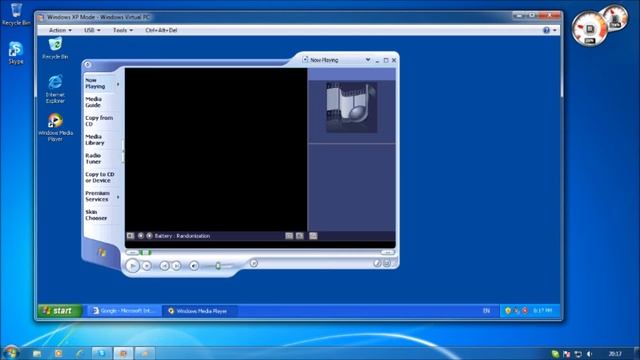Toggle the playlist pane icon under album art panel
Image resolution: width=640 pixels, height=360 pixels.
point(313,236)
